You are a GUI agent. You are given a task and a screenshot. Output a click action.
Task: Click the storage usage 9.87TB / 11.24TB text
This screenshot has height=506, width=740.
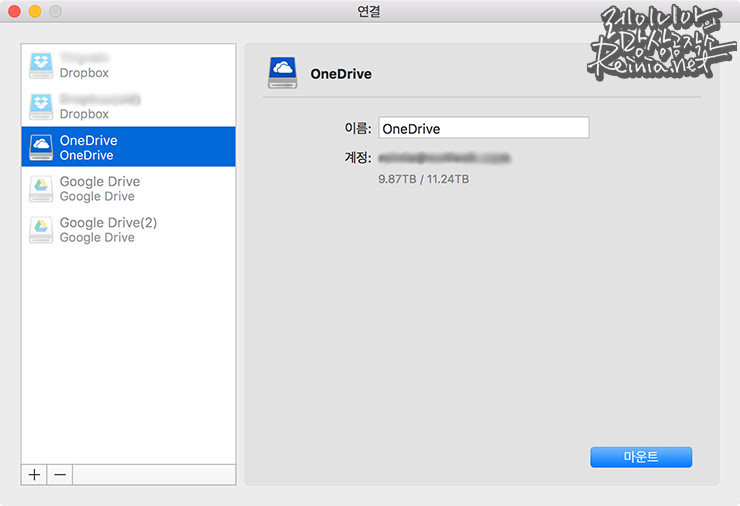click(x=423, y=179)
